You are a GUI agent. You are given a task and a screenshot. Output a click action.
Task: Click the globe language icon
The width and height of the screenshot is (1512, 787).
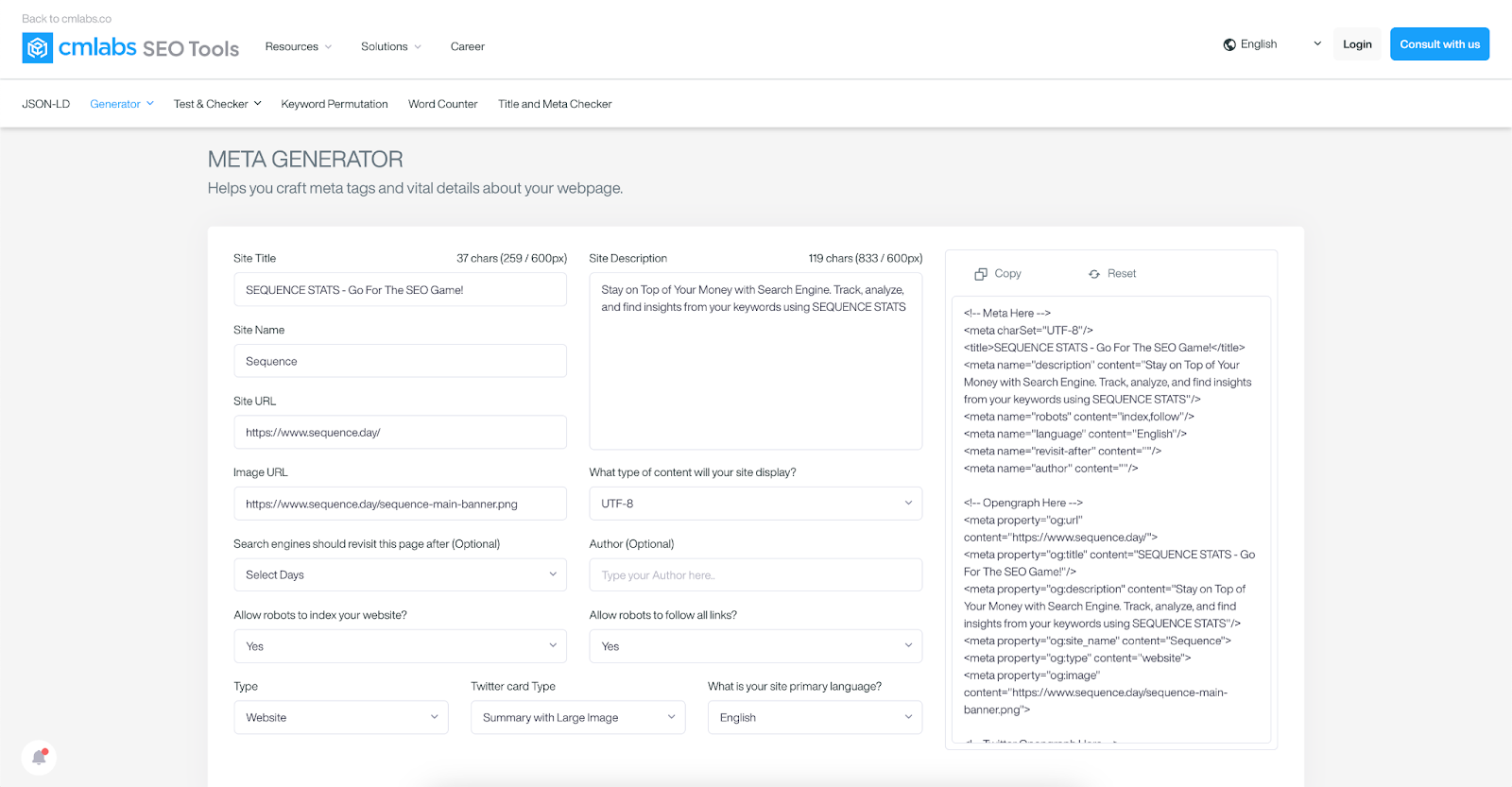[1229, 44]
